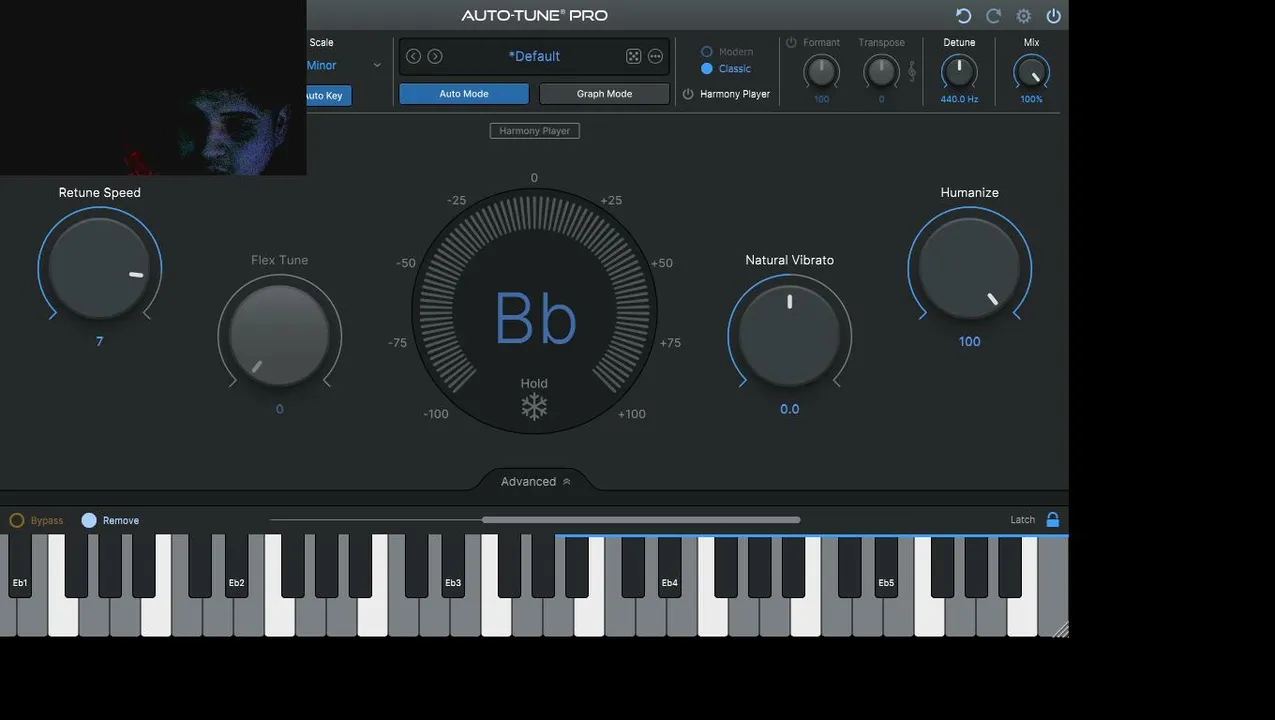Image resolution: width=1275 pixels, height=720 pixels.
Task: Click the random preset dice icon
Action: click(633, 56)
